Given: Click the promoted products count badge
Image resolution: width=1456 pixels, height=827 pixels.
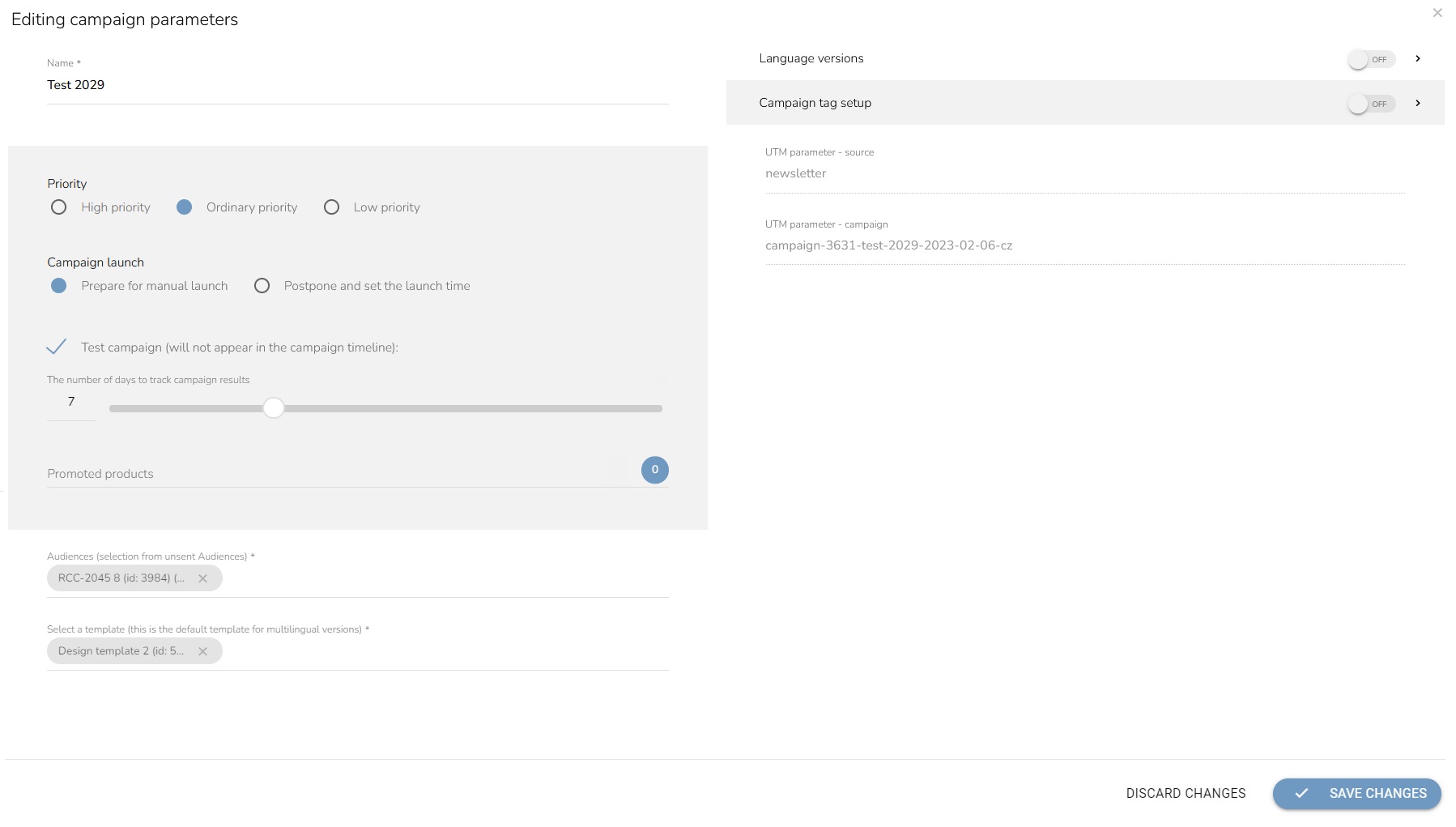Looking at the screenshot, I should [x=654, y=470].
